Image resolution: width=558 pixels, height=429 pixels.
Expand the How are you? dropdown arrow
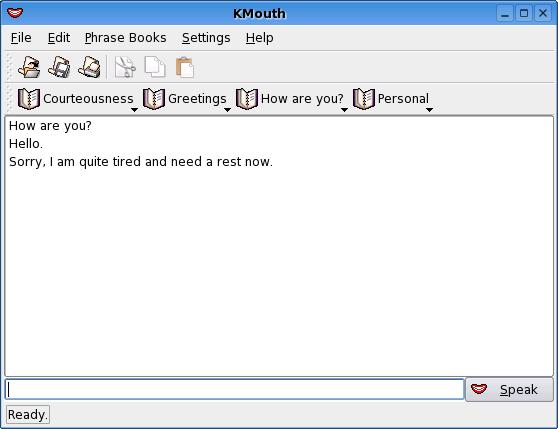click(x=344, y=110)
